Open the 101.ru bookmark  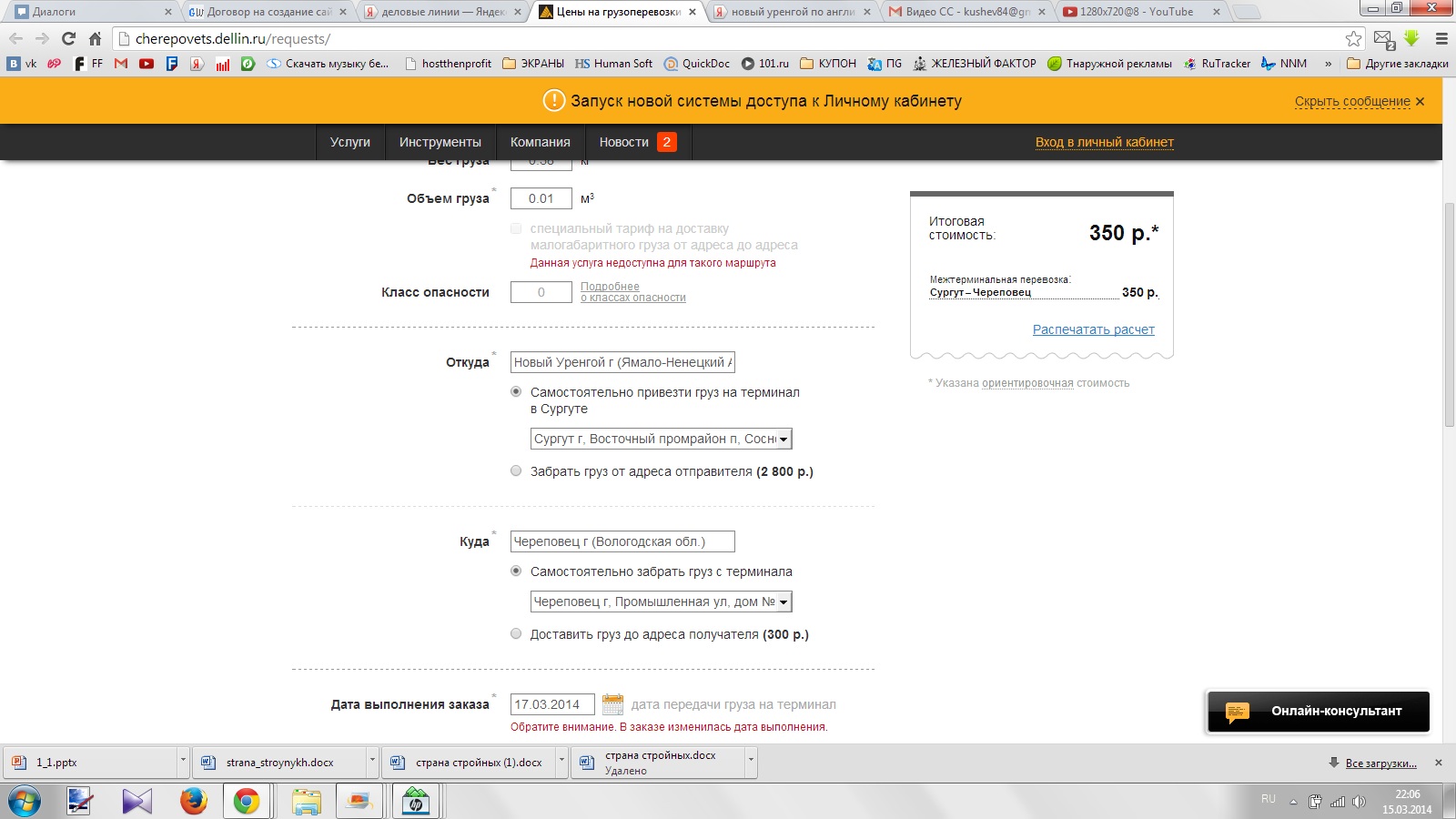[764, 64]
